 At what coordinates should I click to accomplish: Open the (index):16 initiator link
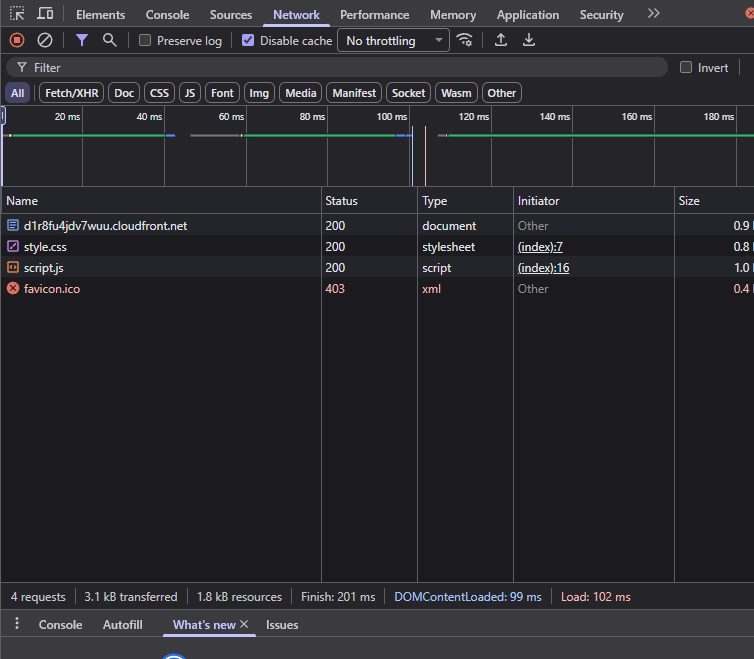click(x=543, y=268)
